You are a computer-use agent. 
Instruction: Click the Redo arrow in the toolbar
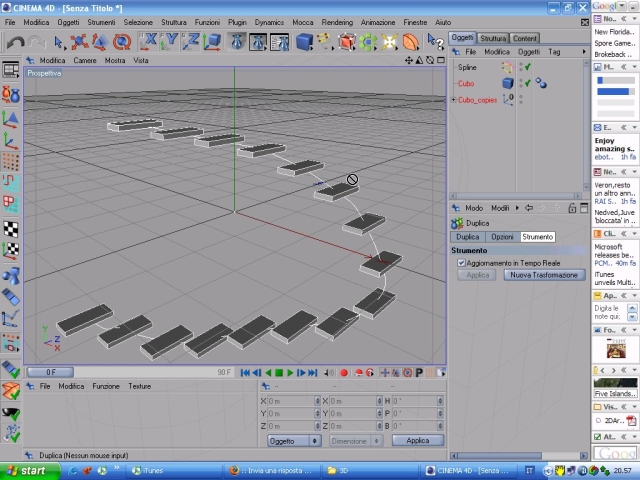37,42
